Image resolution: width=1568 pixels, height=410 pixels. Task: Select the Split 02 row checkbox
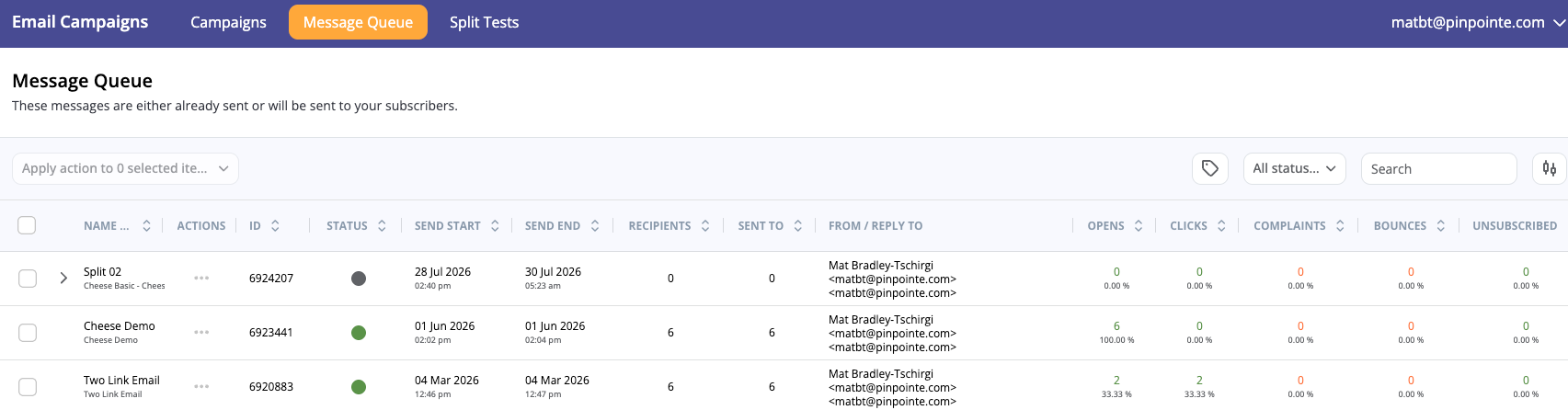click(x=28, y=279)
